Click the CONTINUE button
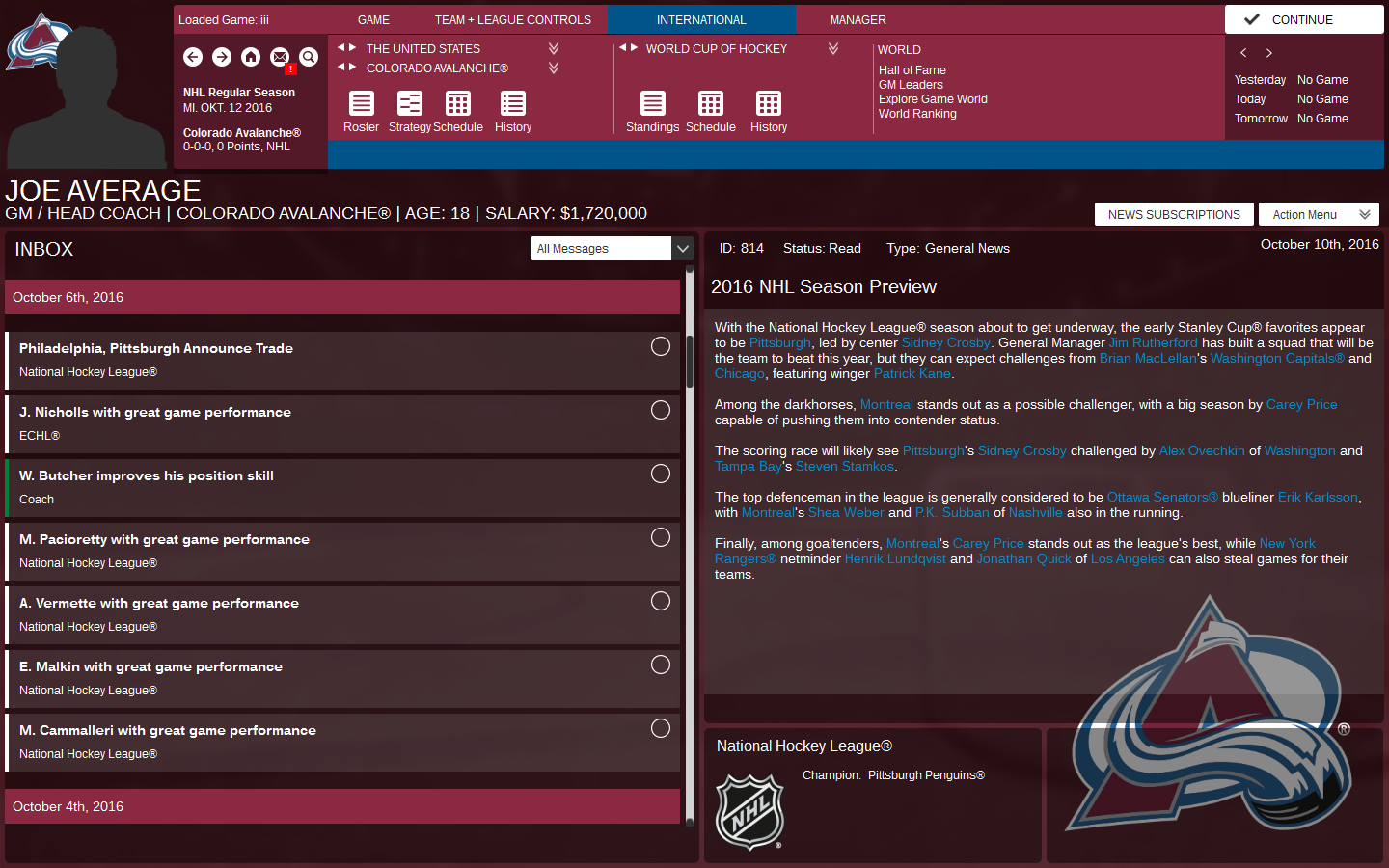Image resolution: width=1389 pixels, height=868 pixels. coord(1304,19)
